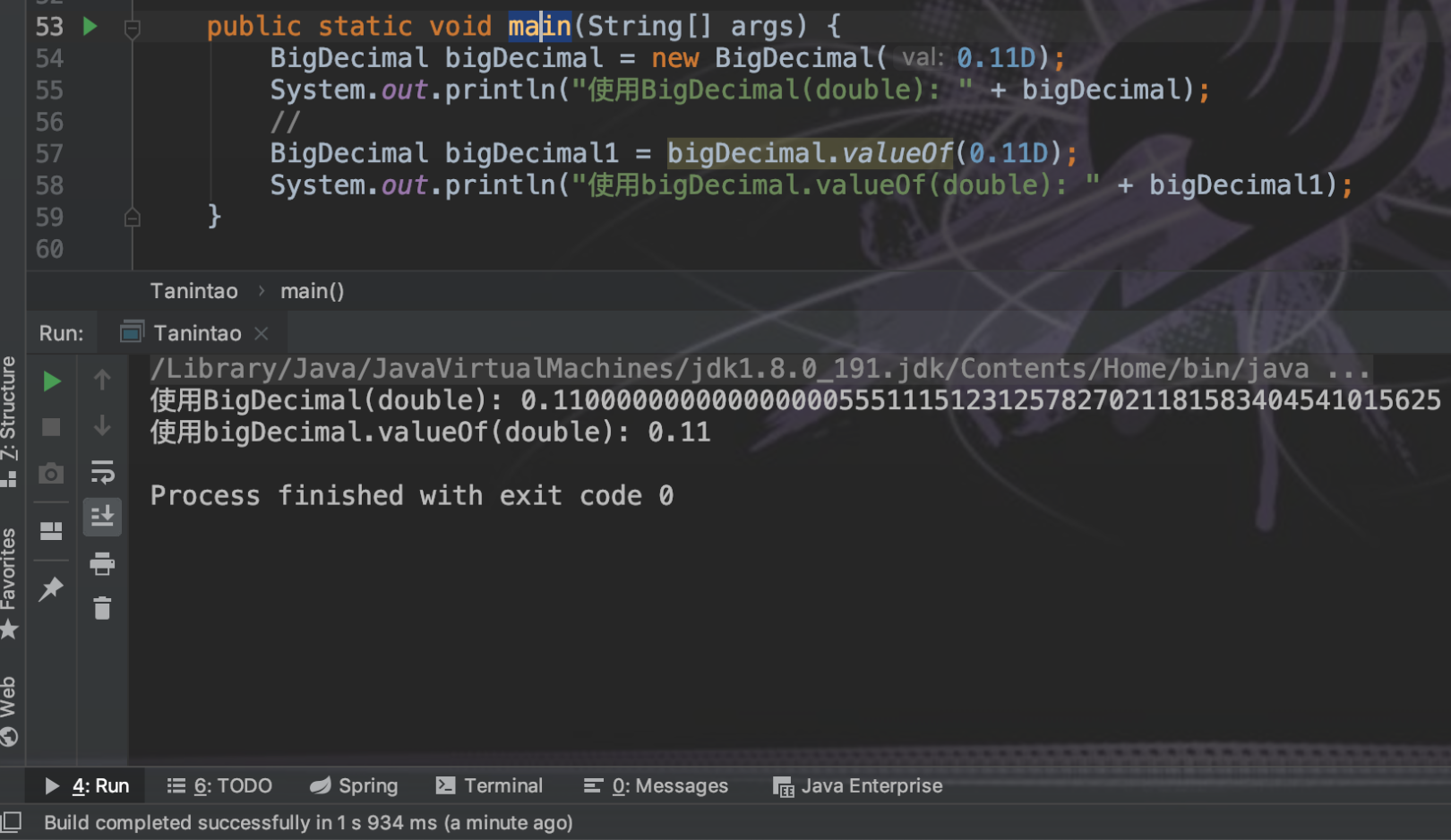The height and width of the screenshot is (840, 1451).
Task: Click the green run gutter arrow at line 53
Action: [90, 26]
